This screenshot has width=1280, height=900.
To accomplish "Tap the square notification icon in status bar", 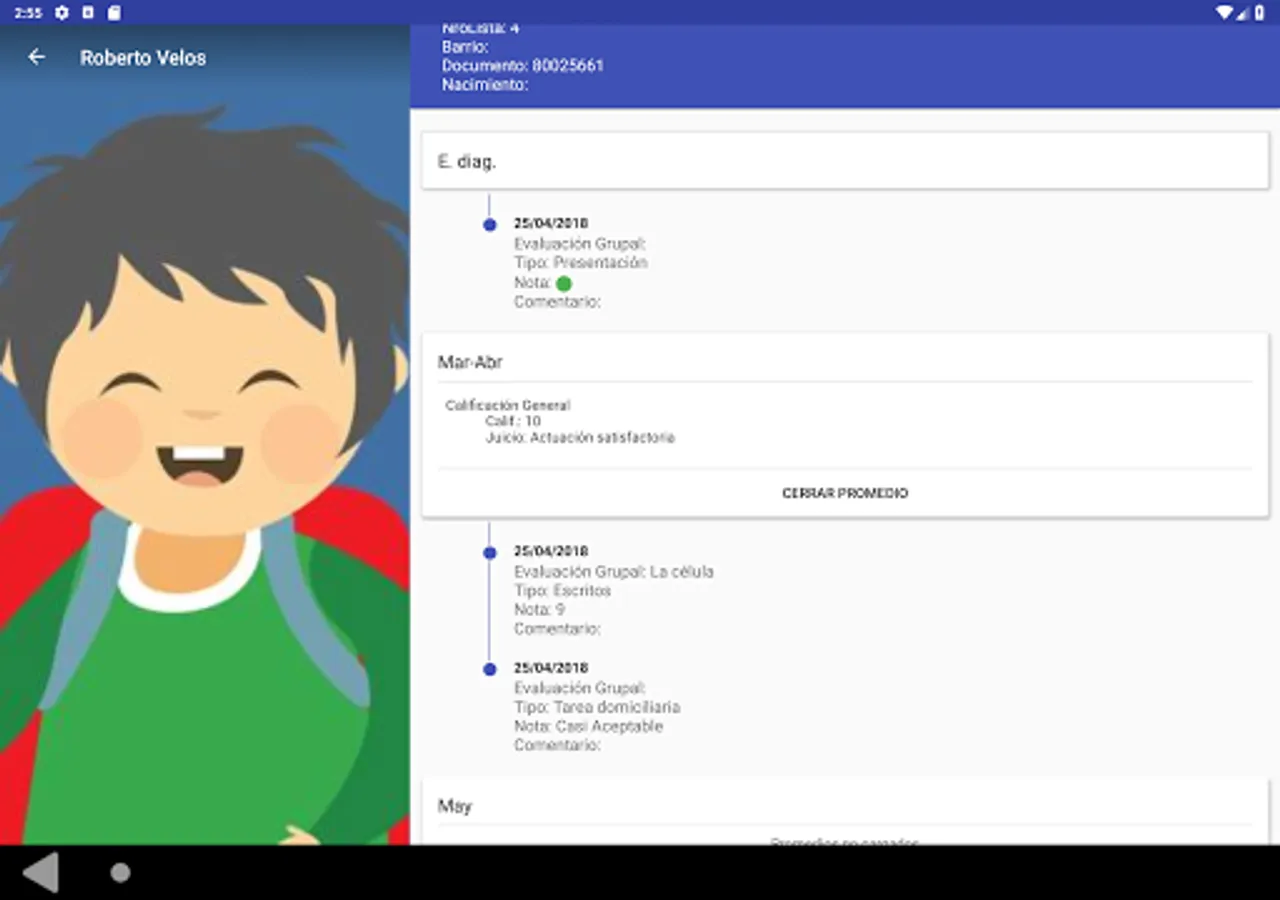I will 88,12.
